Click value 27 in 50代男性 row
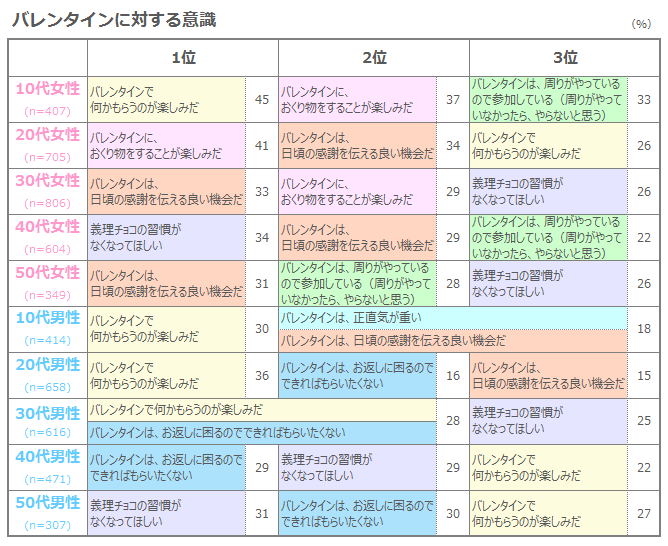The image size is (668, 546). pyautogui.click(x=644, y=514)
